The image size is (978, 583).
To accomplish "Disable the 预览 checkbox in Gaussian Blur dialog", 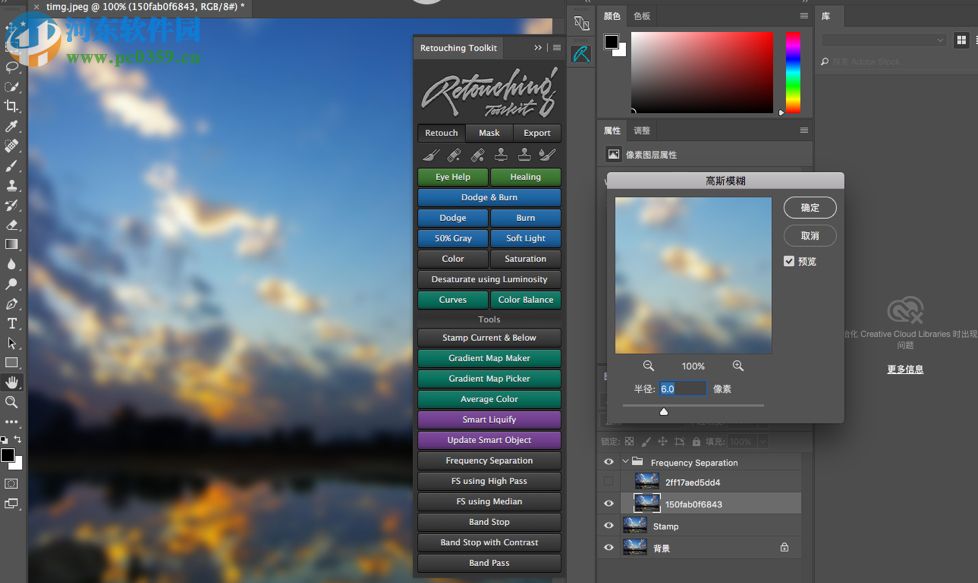I will tap(789, 261).
